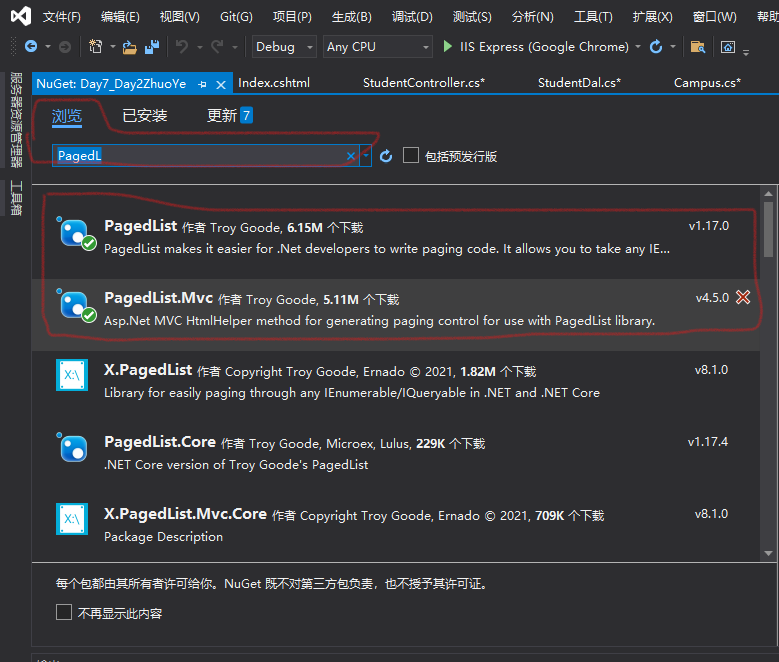Expand the back navigation history dropdown
The width and height of the screenshot is (779, 662).
[48, 47]
